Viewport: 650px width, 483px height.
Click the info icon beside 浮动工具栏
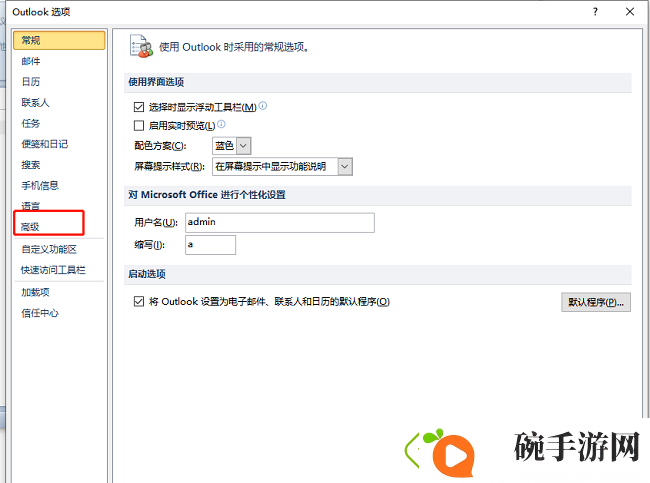point(263,106)
